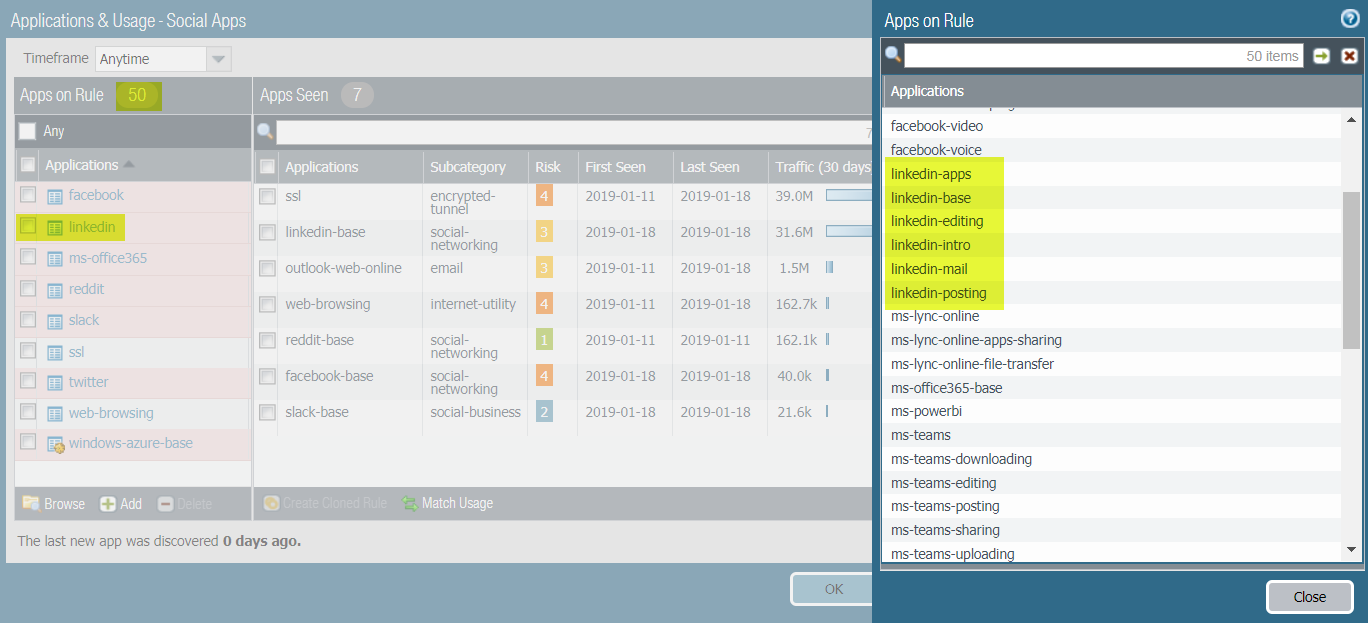Select ms-powerbi in the list
1368x623 pixels.
click(x=927, y=411)
